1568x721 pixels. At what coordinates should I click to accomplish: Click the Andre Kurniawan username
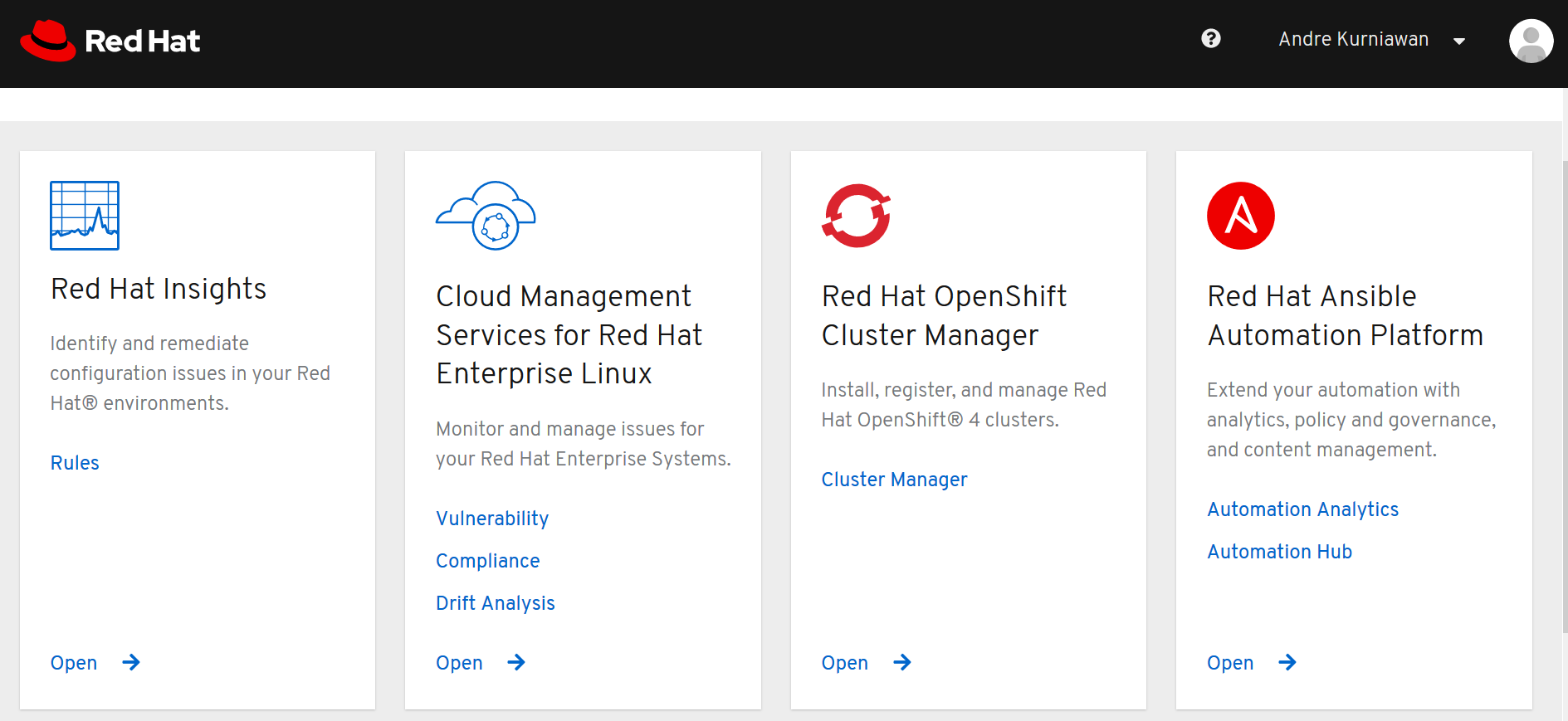click(1353, 39)
